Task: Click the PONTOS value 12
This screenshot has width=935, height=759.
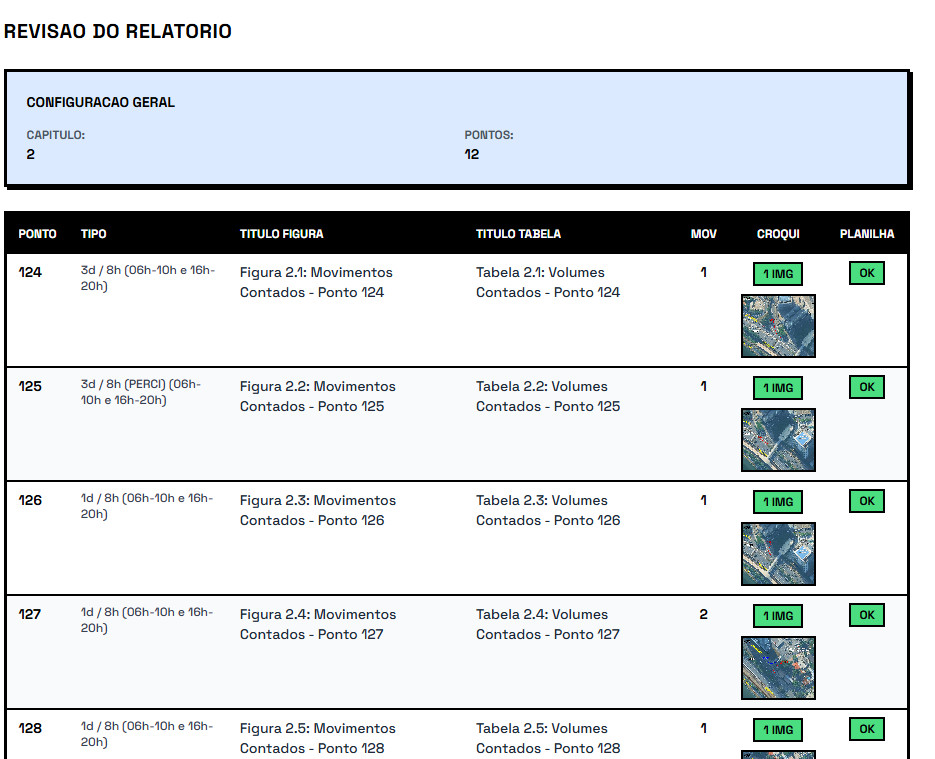Action: point(472,154)
